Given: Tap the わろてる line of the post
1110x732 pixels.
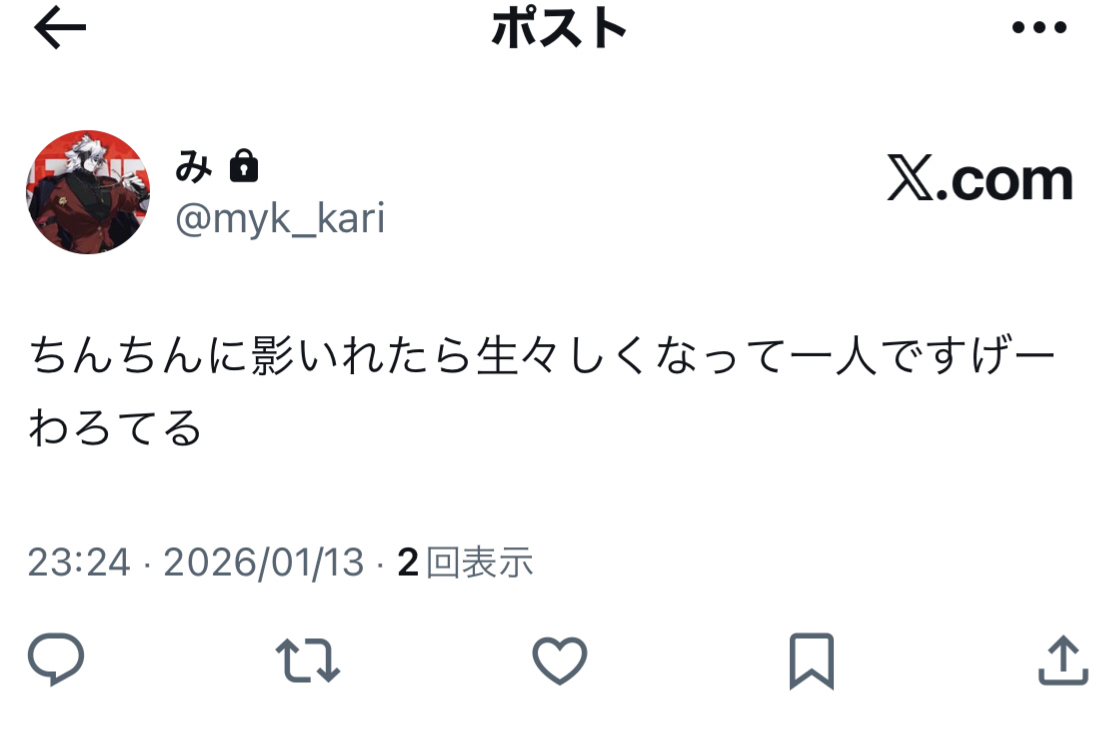Looking at the screenshot, I should pyautogui.click(x=115, y=428).
